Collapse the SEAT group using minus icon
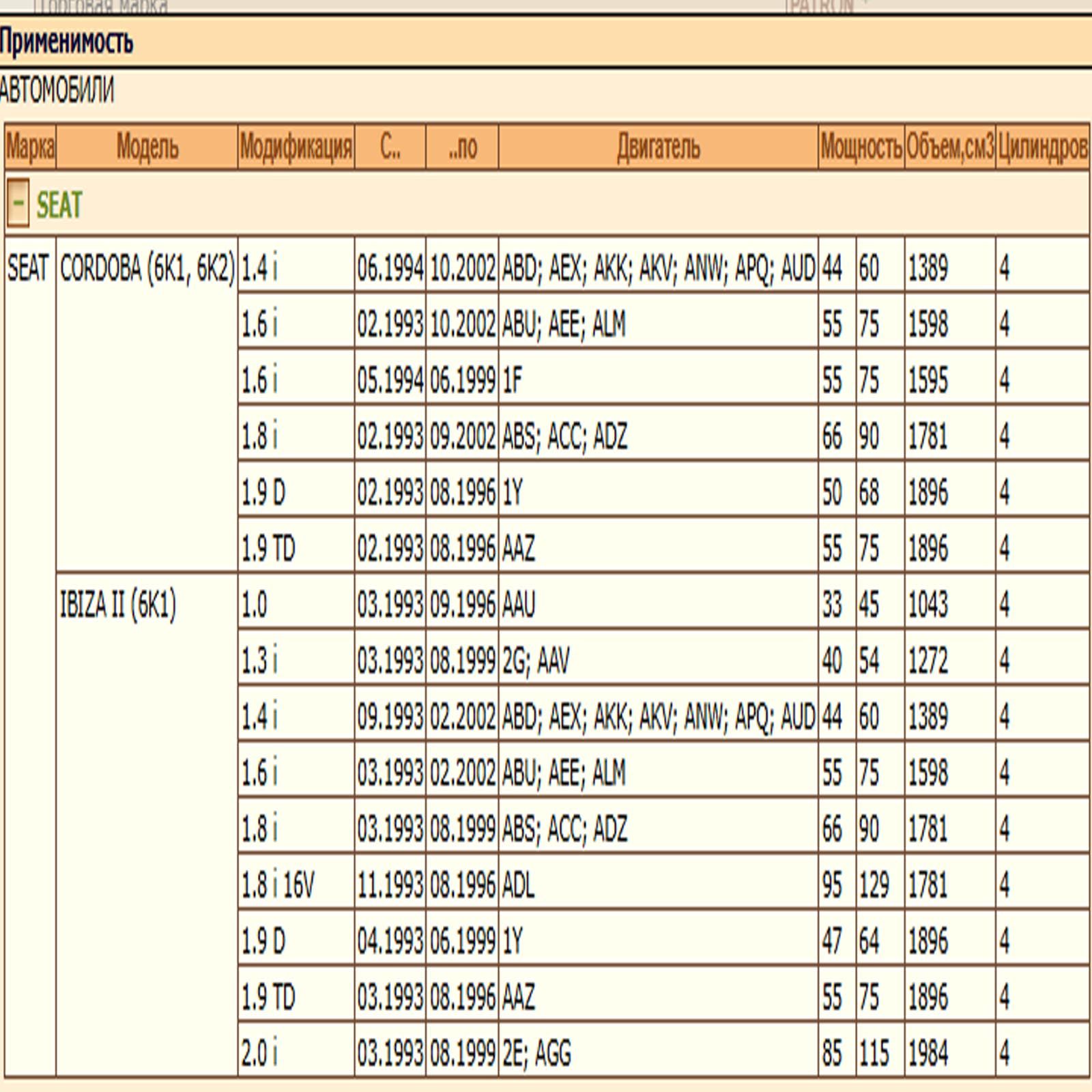 (18, 203)
